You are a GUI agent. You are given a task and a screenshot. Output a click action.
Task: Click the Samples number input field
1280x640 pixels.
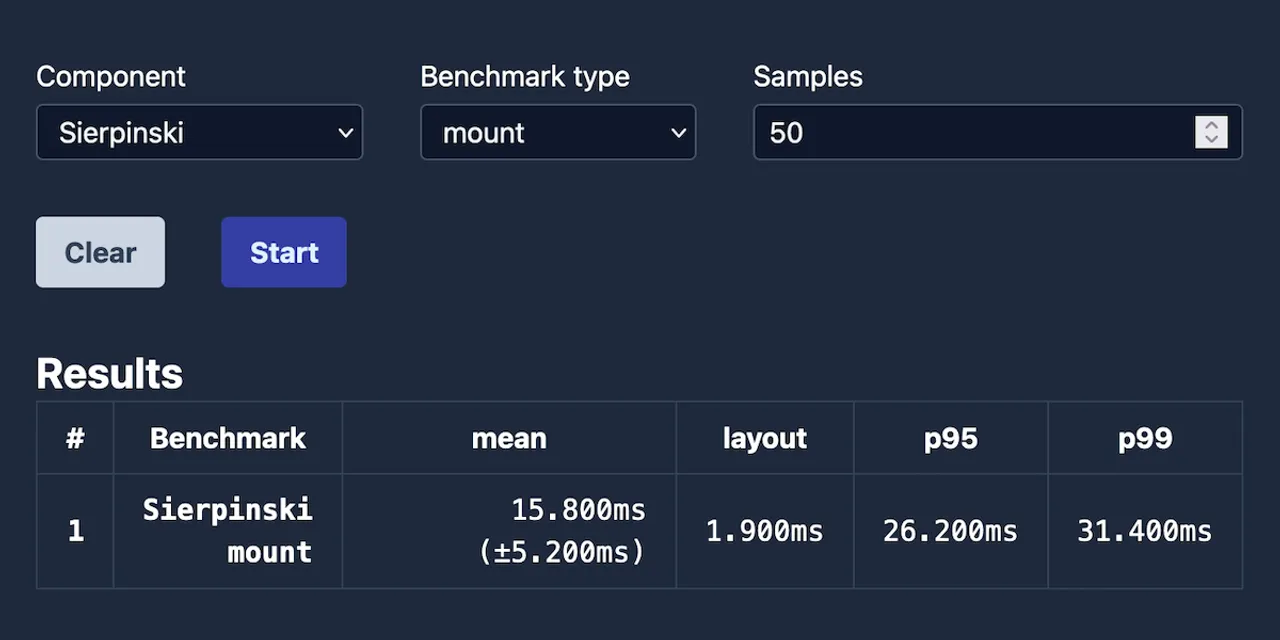970,133
